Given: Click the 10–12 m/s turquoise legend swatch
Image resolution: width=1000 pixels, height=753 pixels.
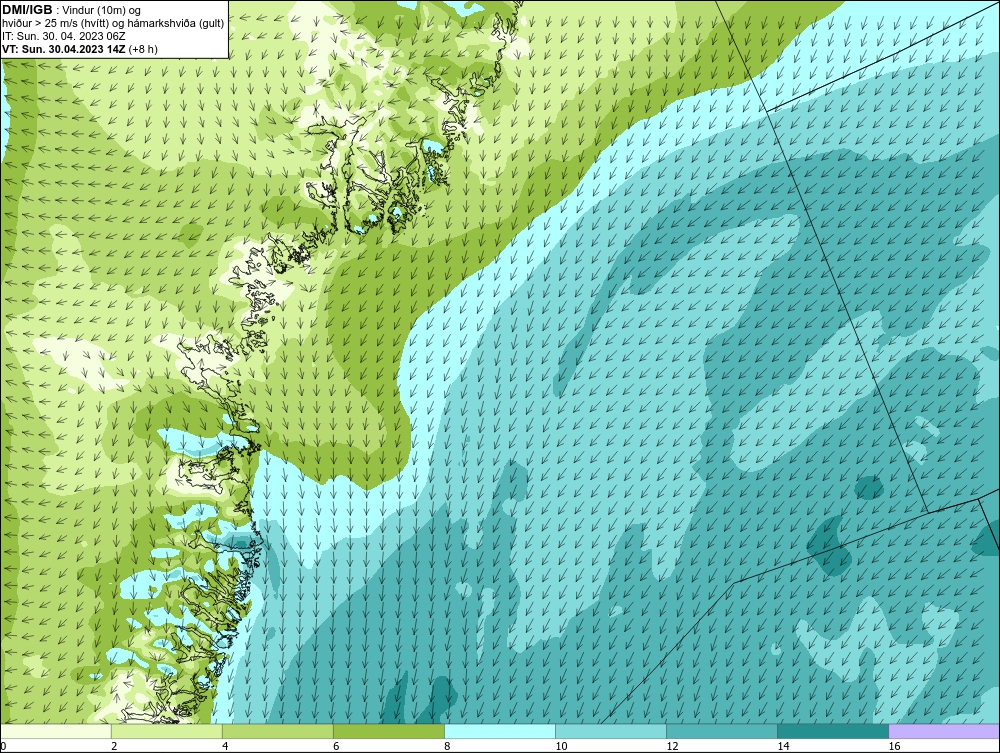Looking at the screenshot, I should pos(610,731).
